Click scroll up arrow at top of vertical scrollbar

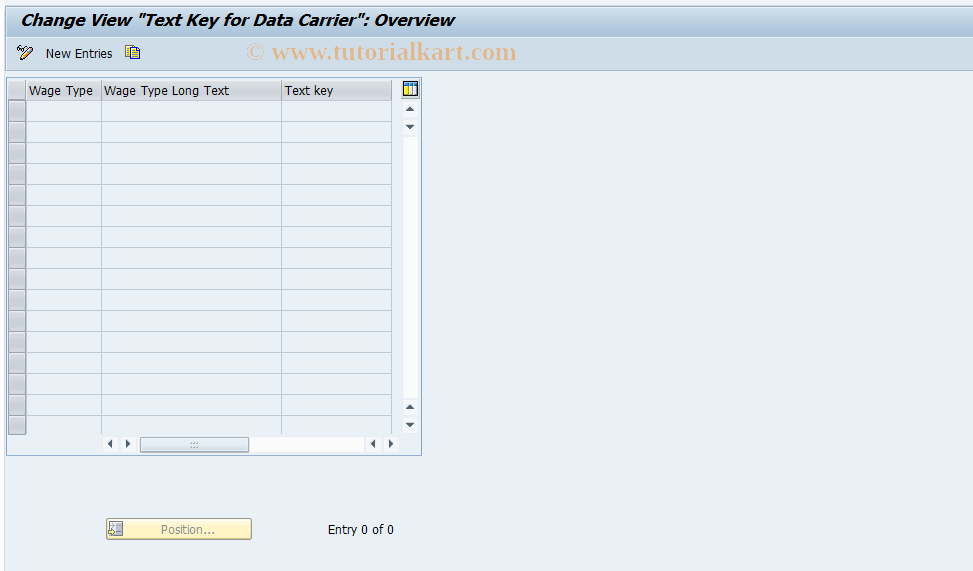[410, 109]
